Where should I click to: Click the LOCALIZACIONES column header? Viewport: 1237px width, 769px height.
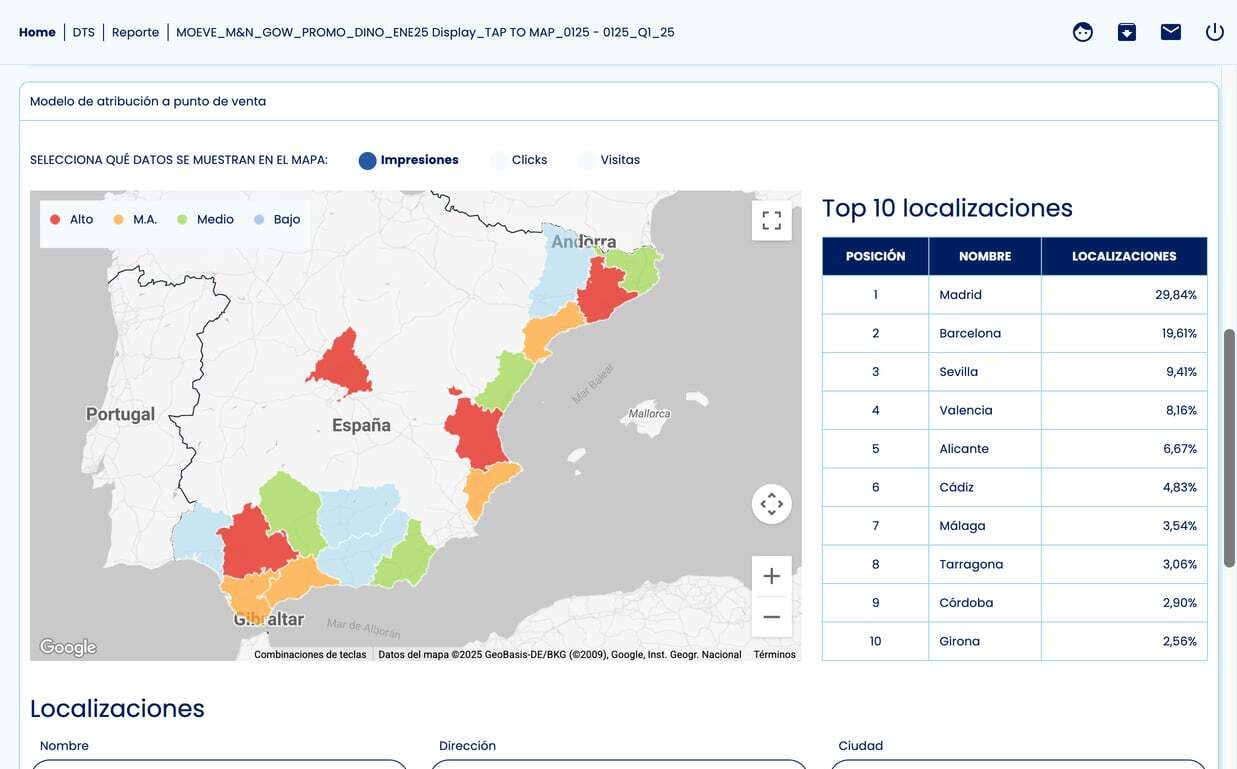1124,256
